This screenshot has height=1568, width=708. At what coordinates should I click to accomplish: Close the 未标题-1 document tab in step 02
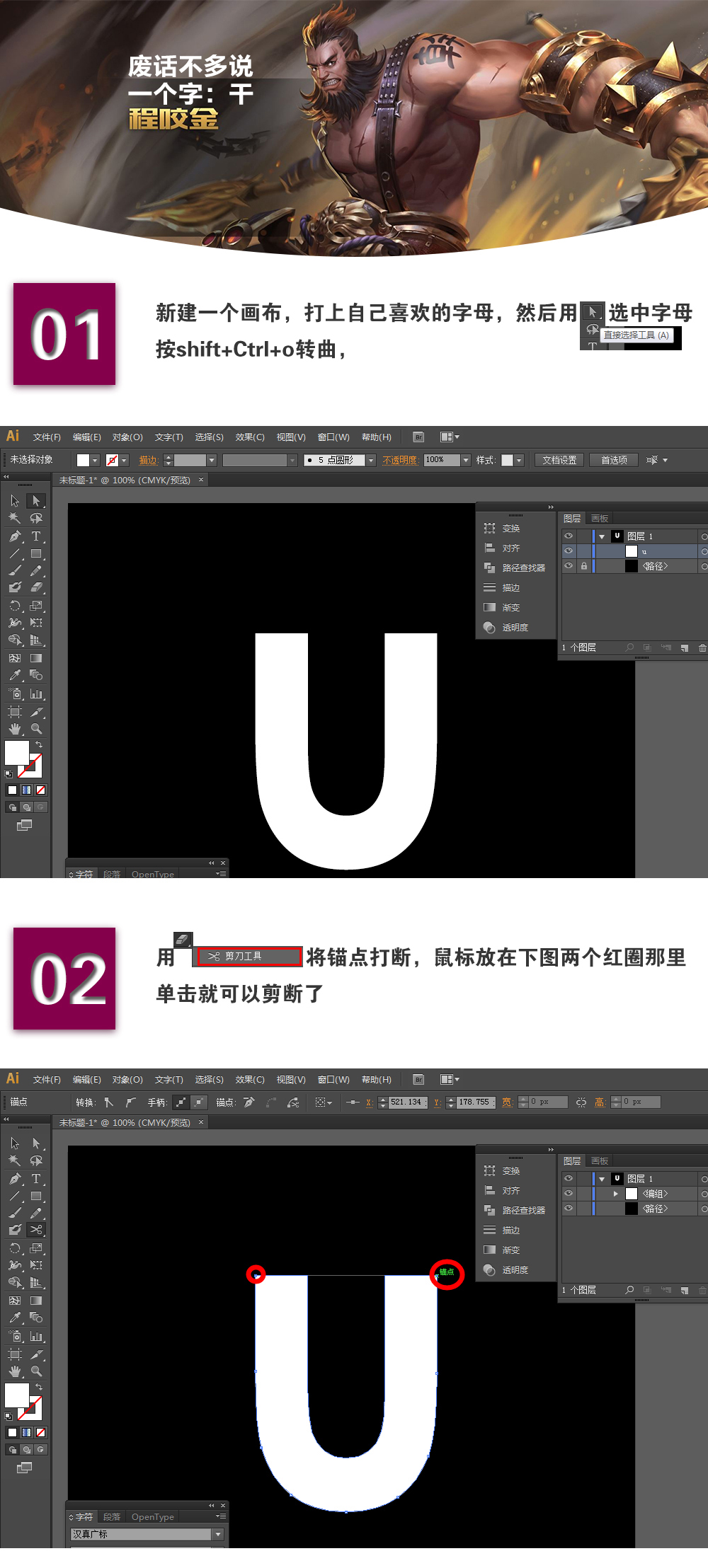(201, 1122)
